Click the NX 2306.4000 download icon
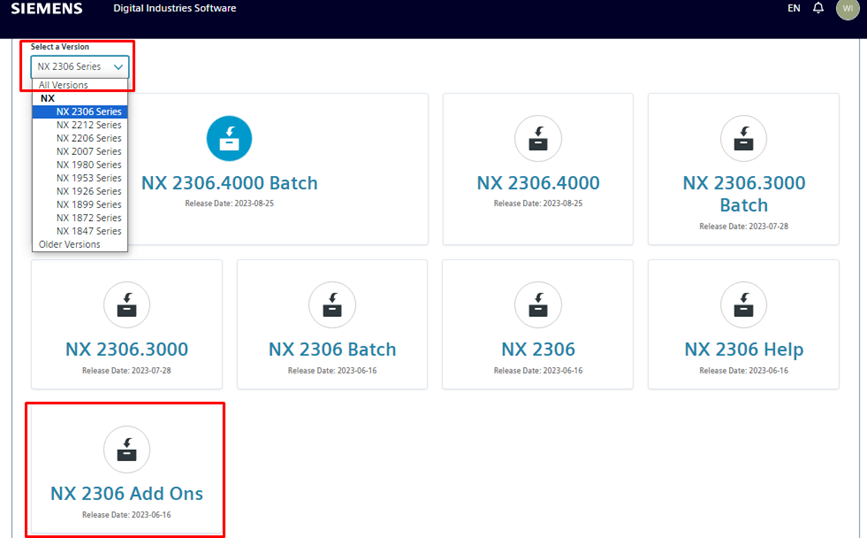Image resolution: width=867 pixels, height=538 pixels. (x=537, y=138)
